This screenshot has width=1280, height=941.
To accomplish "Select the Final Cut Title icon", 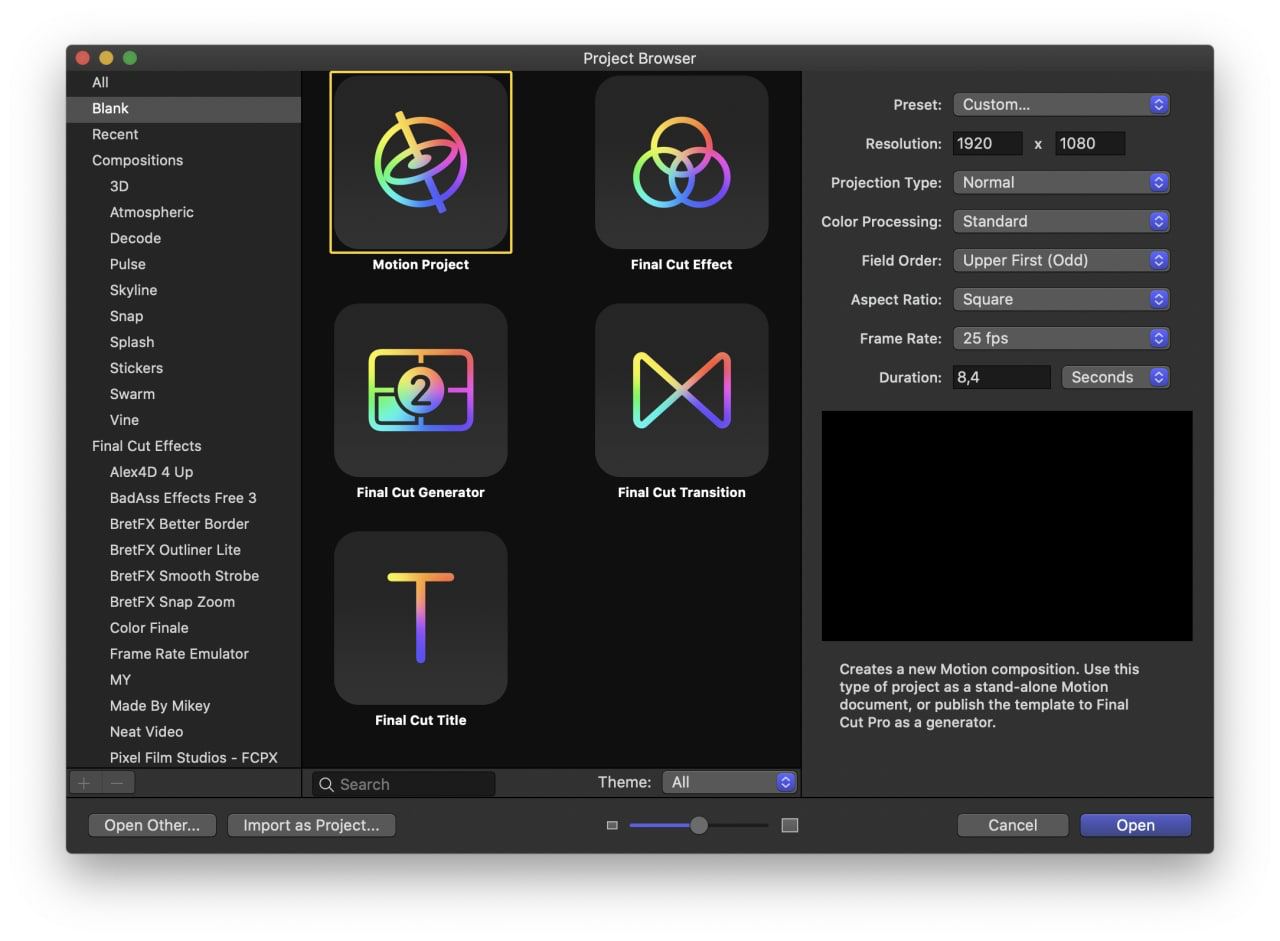I will point(421,618).
